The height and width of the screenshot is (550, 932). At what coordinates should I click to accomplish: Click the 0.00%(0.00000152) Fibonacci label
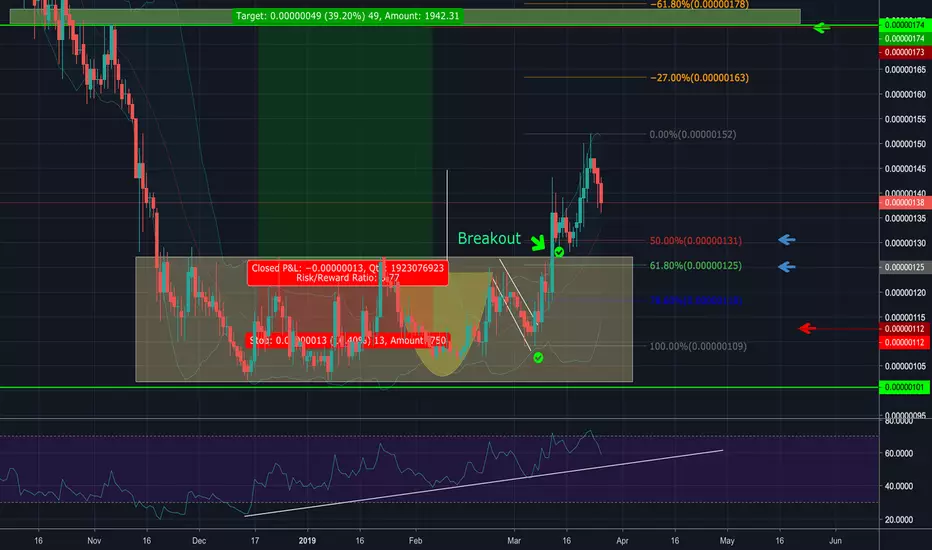tap(692, 134)
